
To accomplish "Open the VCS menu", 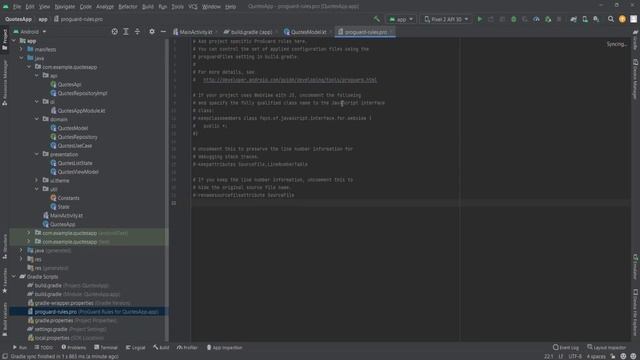I will (193, 7).
